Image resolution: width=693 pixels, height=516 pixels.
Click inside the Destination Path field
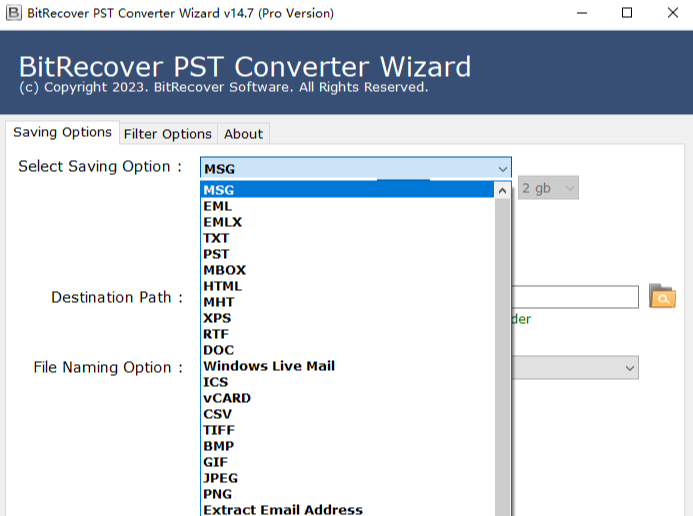coord(575,297)
